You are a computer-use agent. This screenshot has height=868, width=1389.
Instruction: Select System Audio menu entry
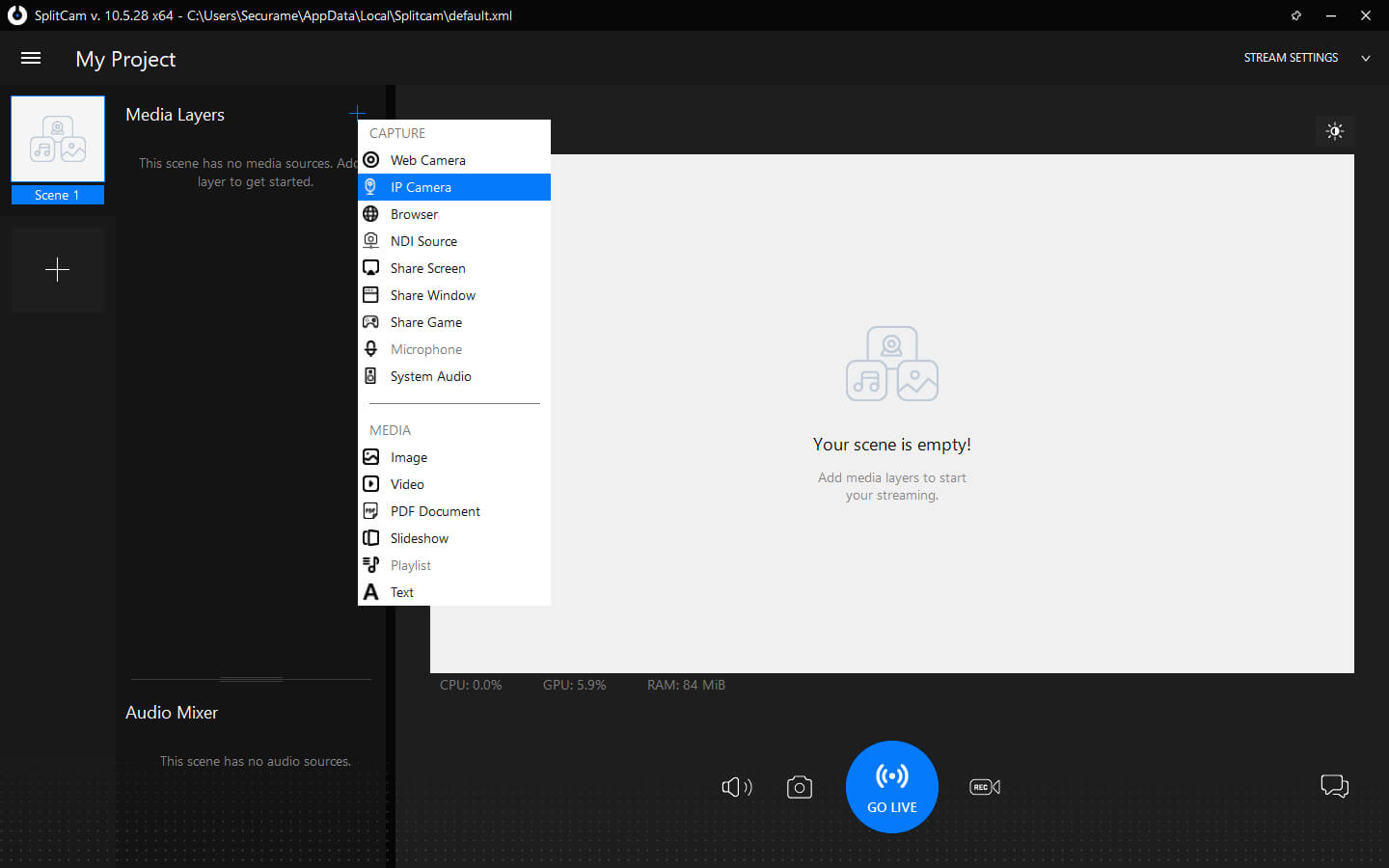(454, 376)
